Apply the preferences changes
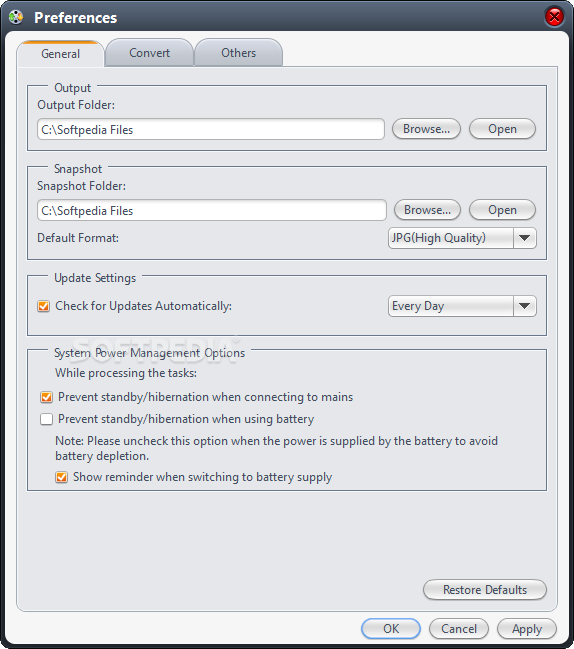This screenshot has width=574, height=649. coord(527,629)
